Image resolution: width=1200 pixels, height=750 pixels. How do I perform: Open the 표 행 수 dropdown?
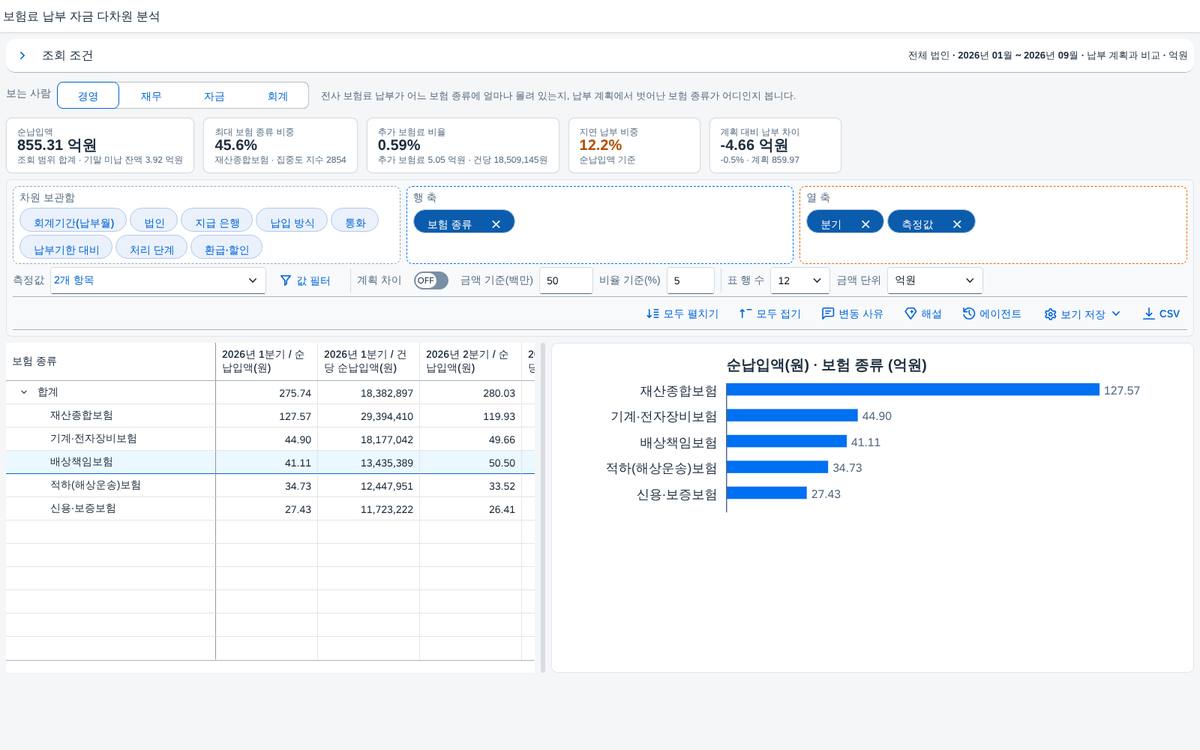coord(800,281)
